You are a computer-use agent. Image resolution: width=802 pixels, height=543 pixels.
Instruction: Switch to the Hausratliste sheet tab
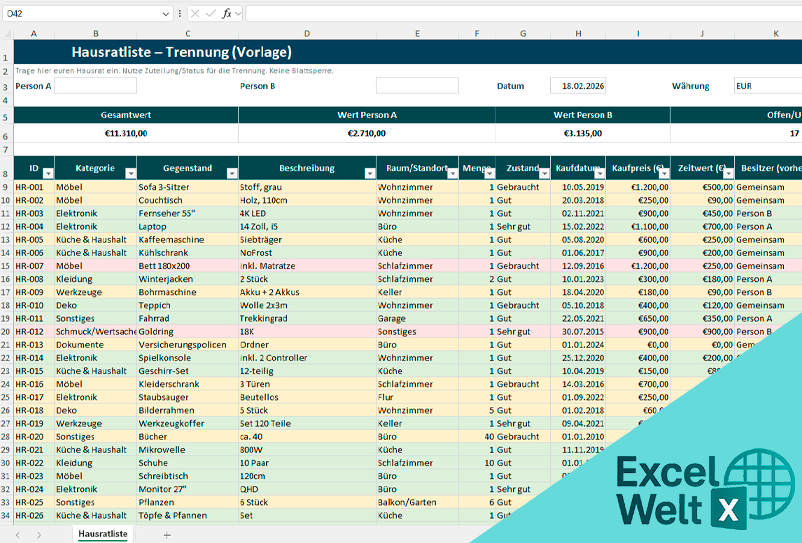(103, 535)
